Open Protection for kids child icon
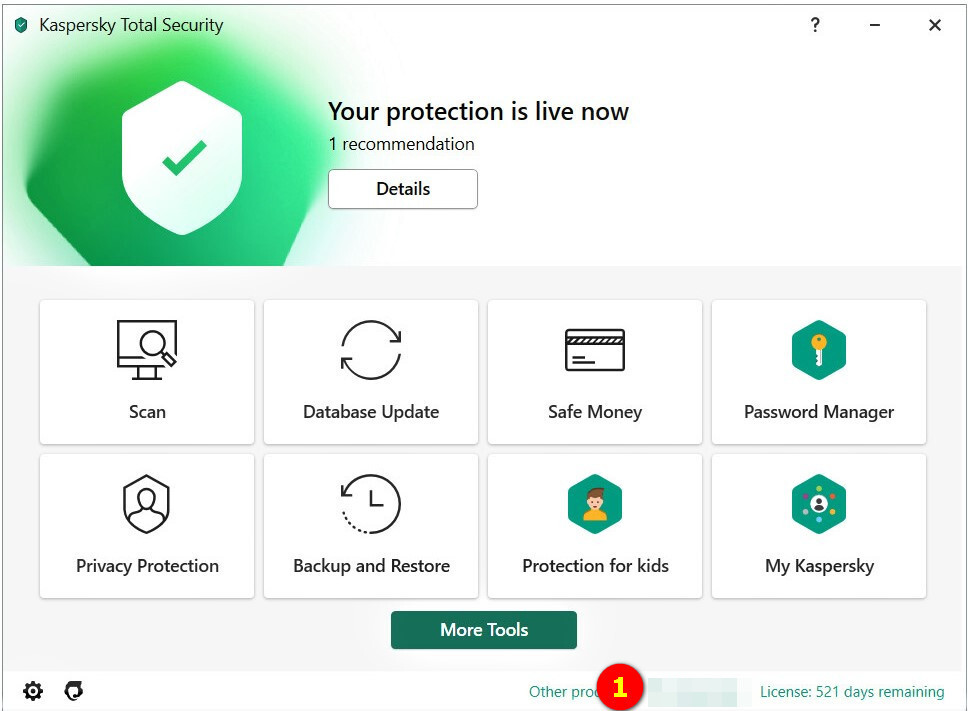Screen dimensions: 968x711 click(595, 504)
